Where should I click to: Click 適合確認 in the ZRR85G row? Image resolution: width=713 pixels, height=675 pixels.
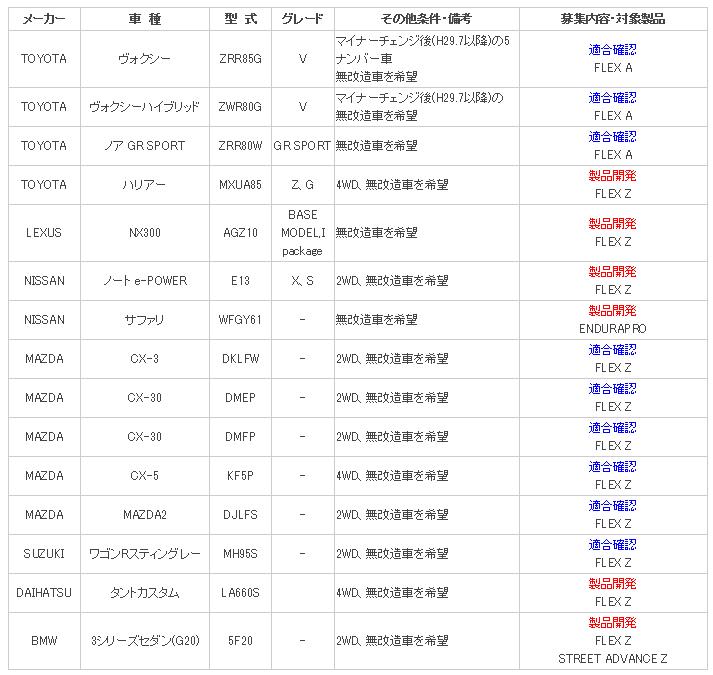coord(613,50)
